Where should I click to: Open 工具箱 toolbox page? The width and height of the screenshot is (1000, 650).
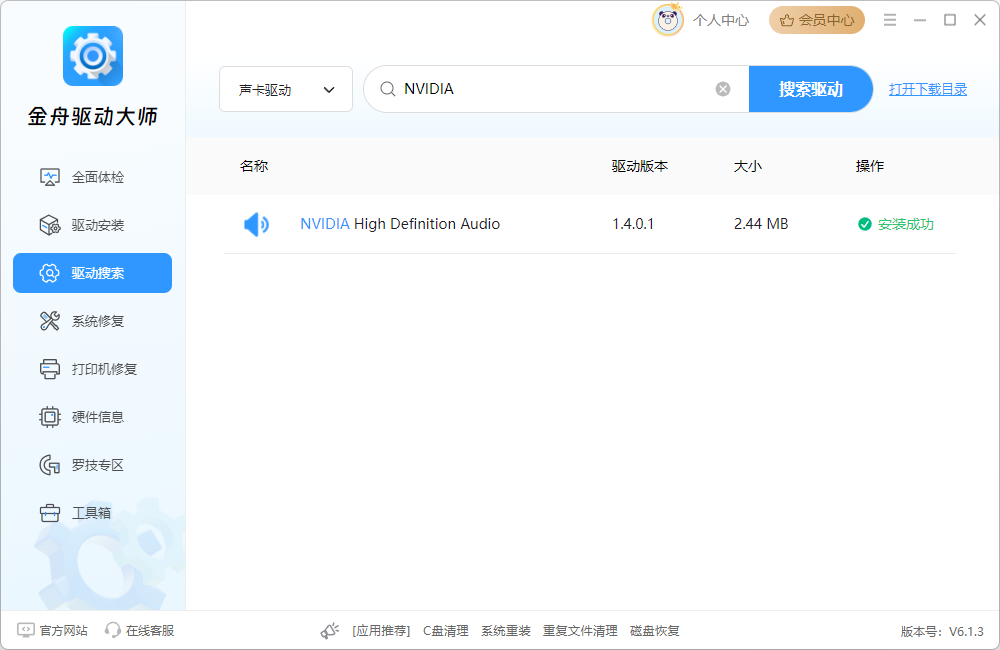click(x=92, y=513)
